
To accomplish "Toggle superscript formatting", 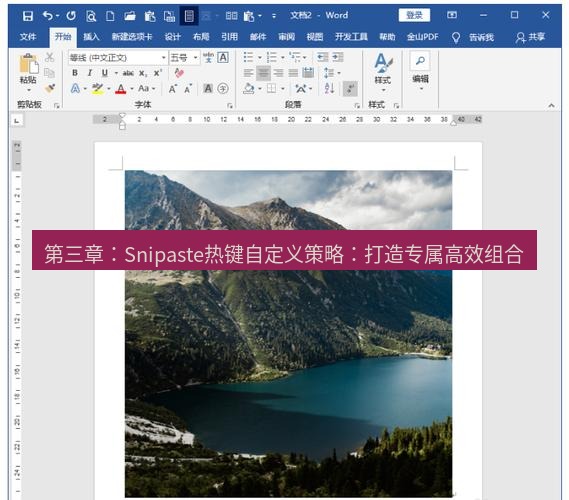I will click(157, 73).
